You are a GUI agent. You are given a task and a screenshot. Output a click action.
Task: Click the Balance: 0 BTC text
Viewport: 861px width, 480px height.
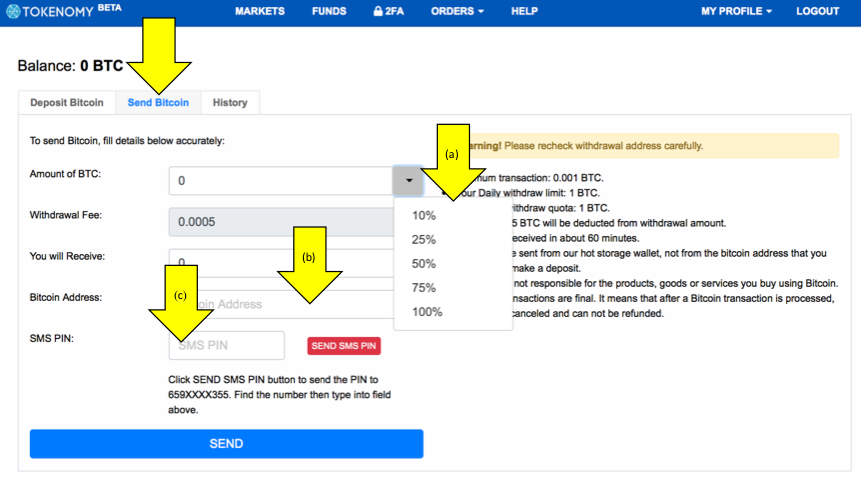(70, 66)
